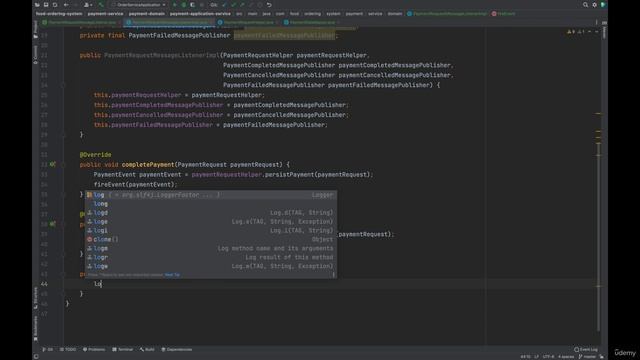Open IDE settings gear icon

pos(594,5)
